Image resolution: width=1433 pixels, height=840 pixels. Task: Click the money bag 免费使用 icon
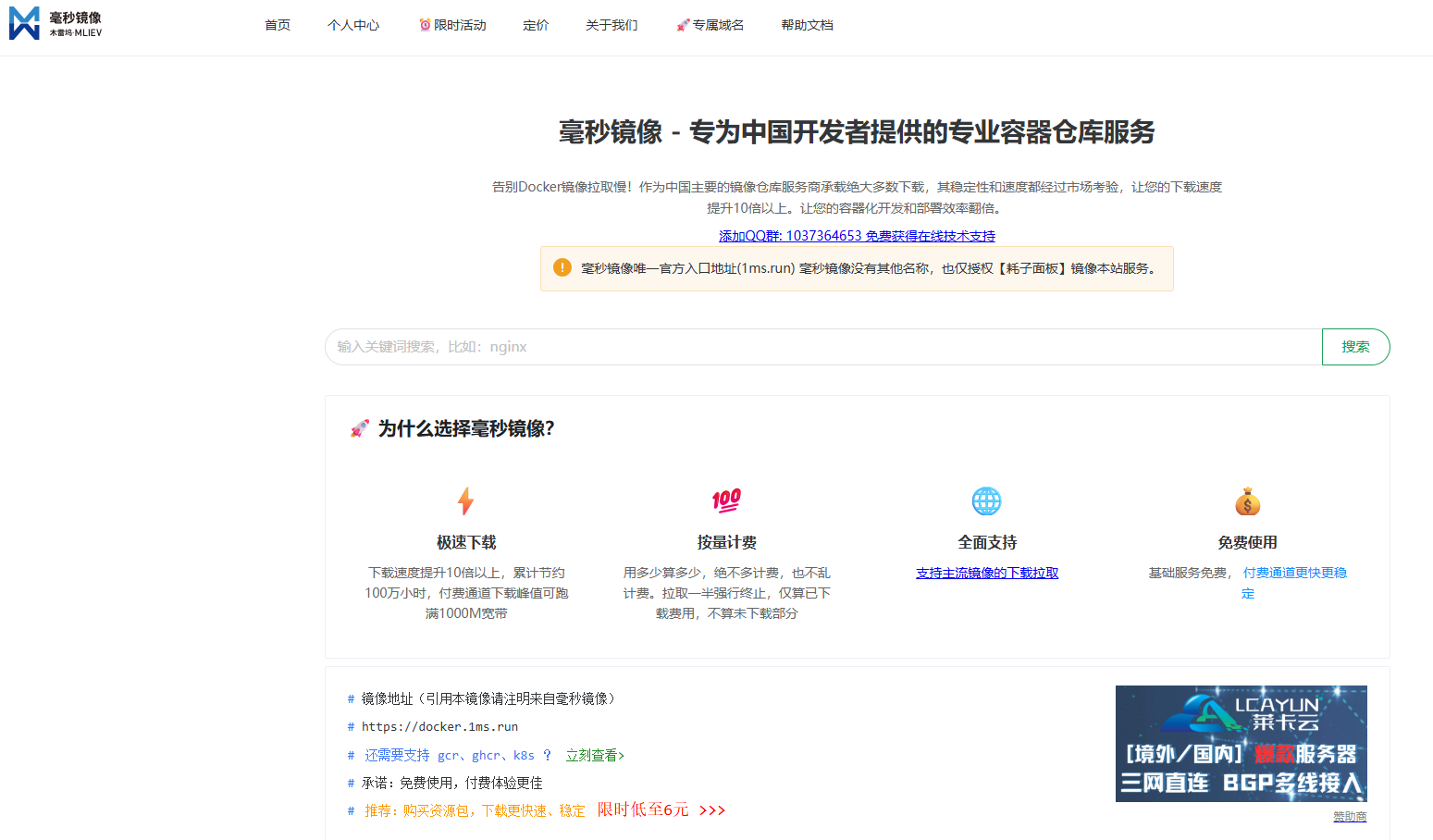[x=1247, y=501]
